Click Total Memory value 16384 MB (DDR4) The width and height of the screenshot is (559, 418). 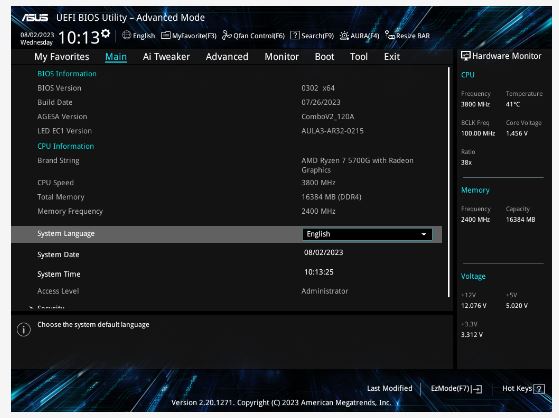[x=331, y=197]
